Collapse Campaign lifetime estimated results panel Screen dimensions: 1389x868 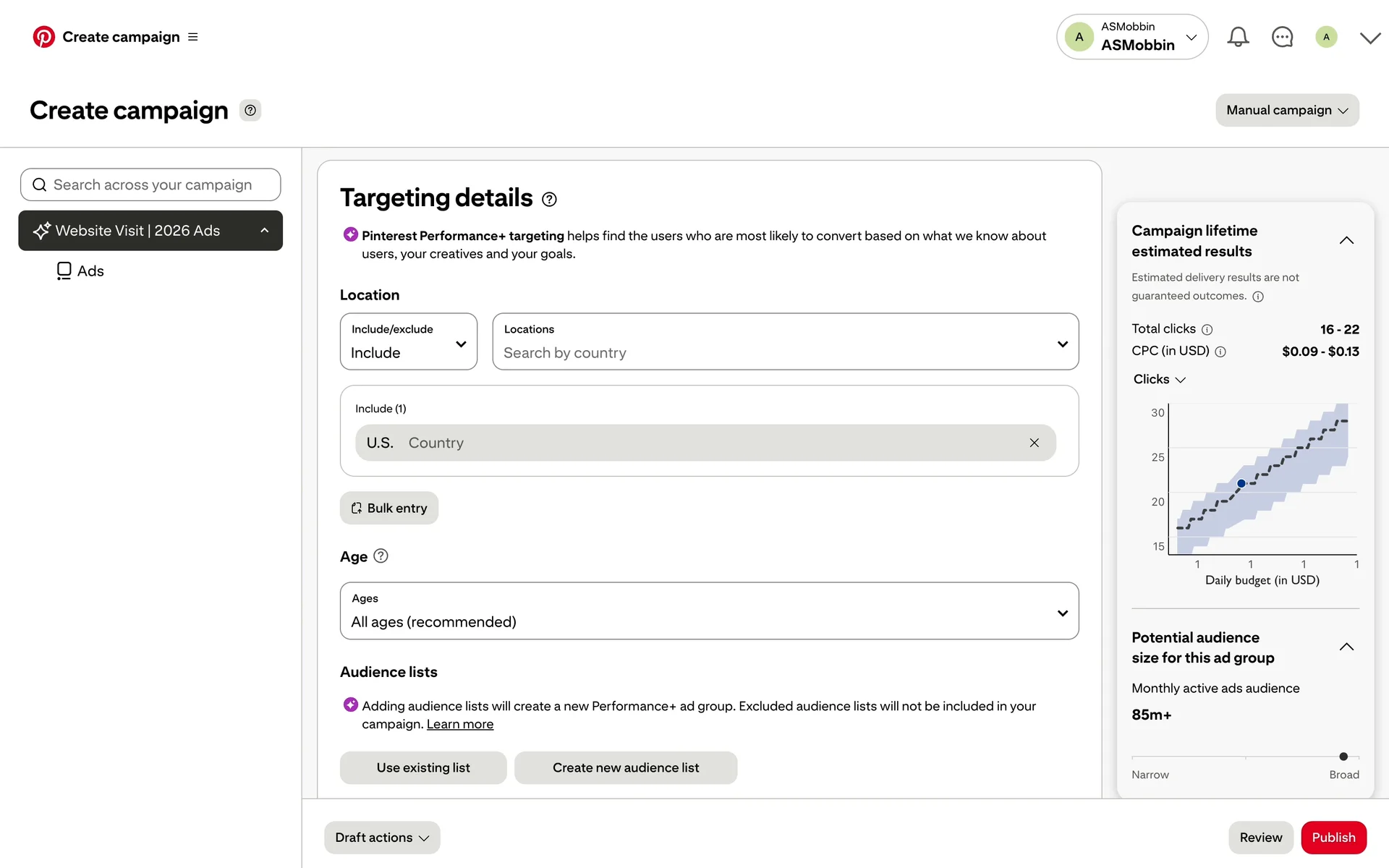tap(1346, 241)
